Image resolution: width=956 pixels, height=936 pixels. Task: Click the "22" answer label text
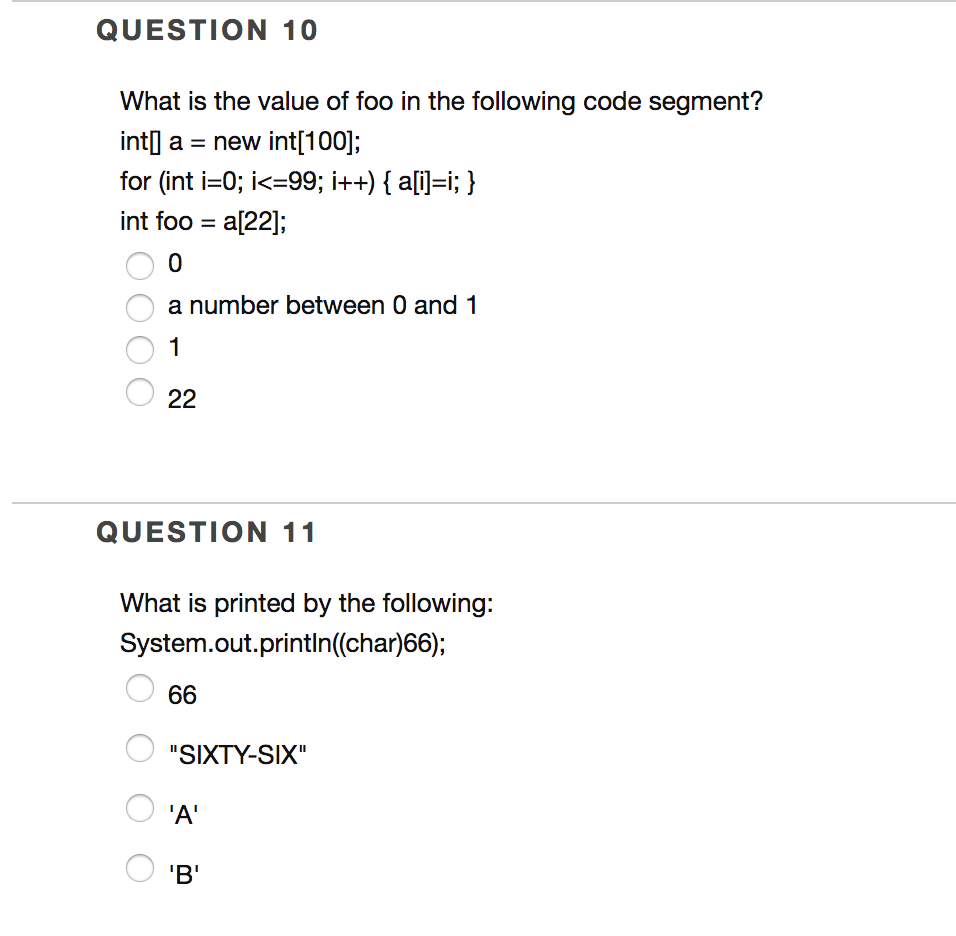pyautogui.click(x=182, y=398)
